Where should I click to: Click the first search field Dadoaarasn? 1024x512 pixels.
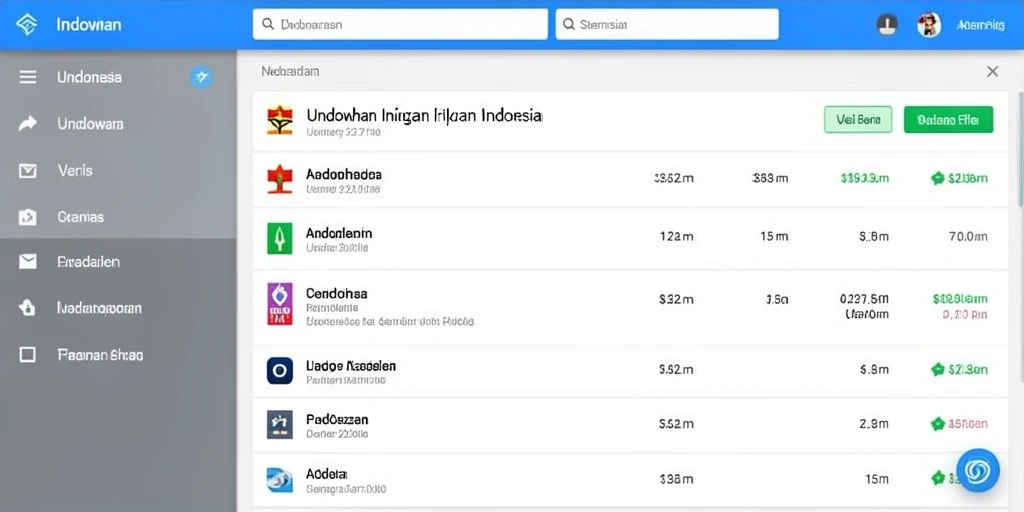click(x=400, y=24)
